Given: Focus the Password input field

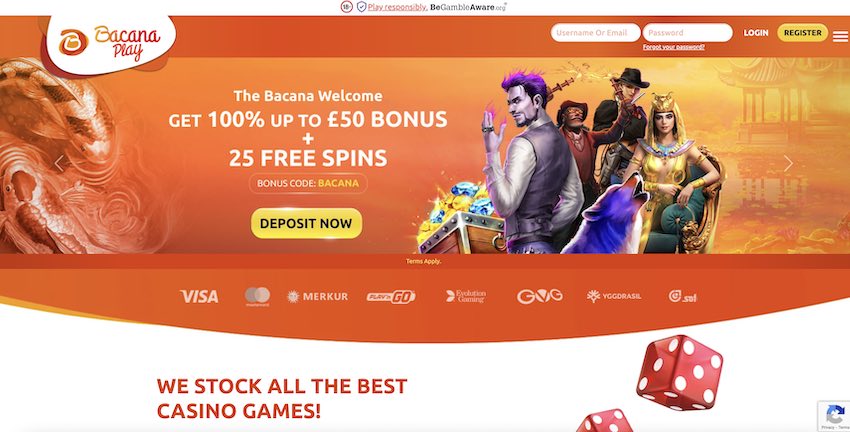Looking at the screenshot, I should click(x=687, y=33).
